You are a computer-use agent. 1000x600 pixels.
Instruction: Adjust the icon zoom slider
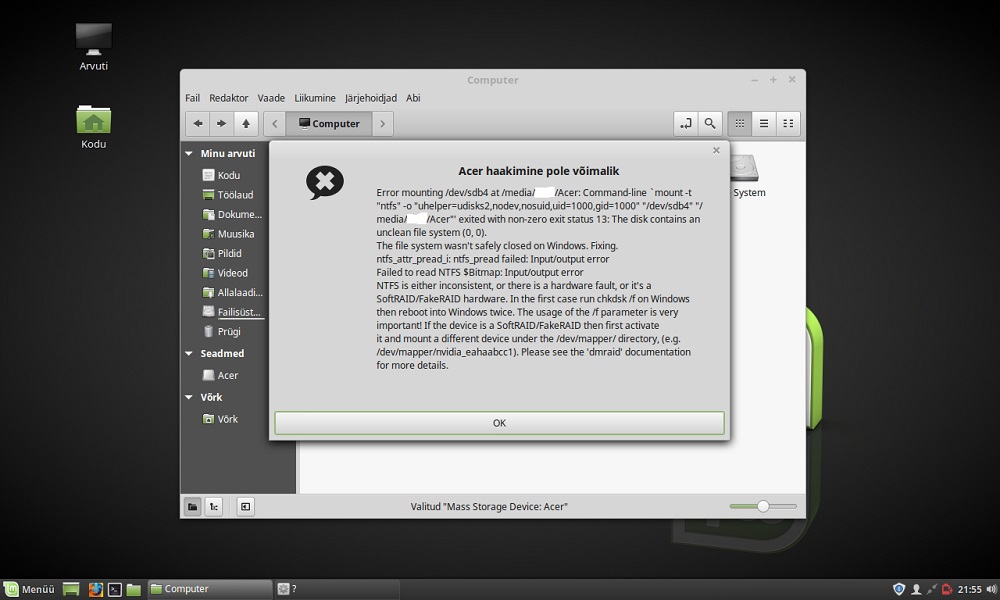click(763, 507)
